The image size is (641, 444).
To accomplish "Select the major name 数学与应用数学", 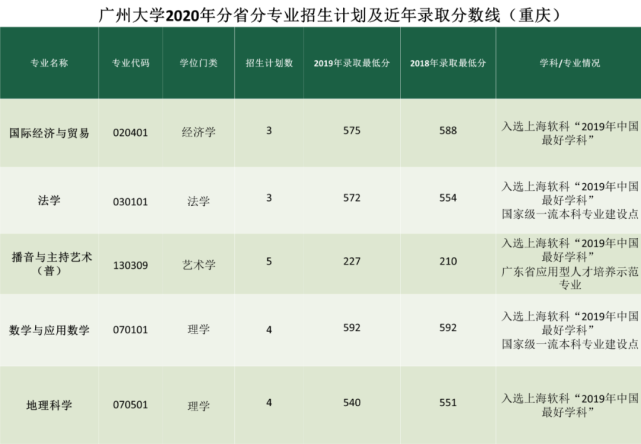I will tap(49, 330).
